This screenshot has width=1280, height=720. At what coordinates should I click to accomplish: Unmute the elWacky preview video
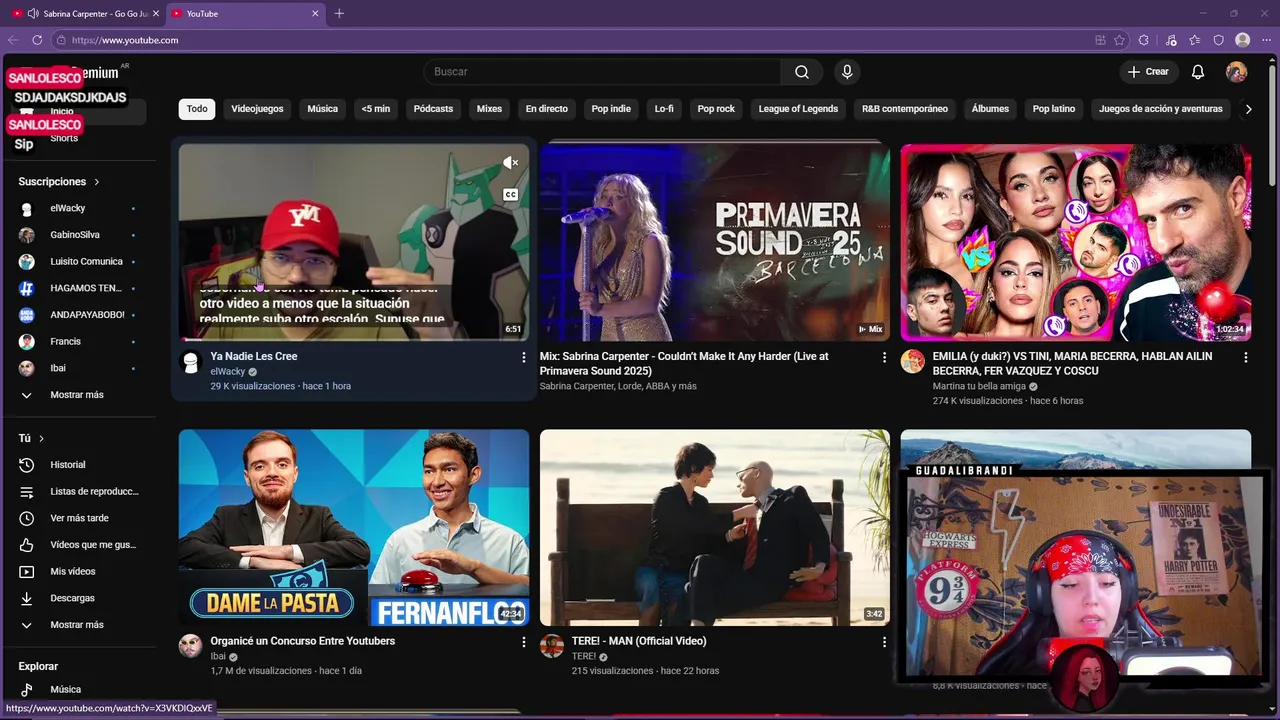(510, 163)
